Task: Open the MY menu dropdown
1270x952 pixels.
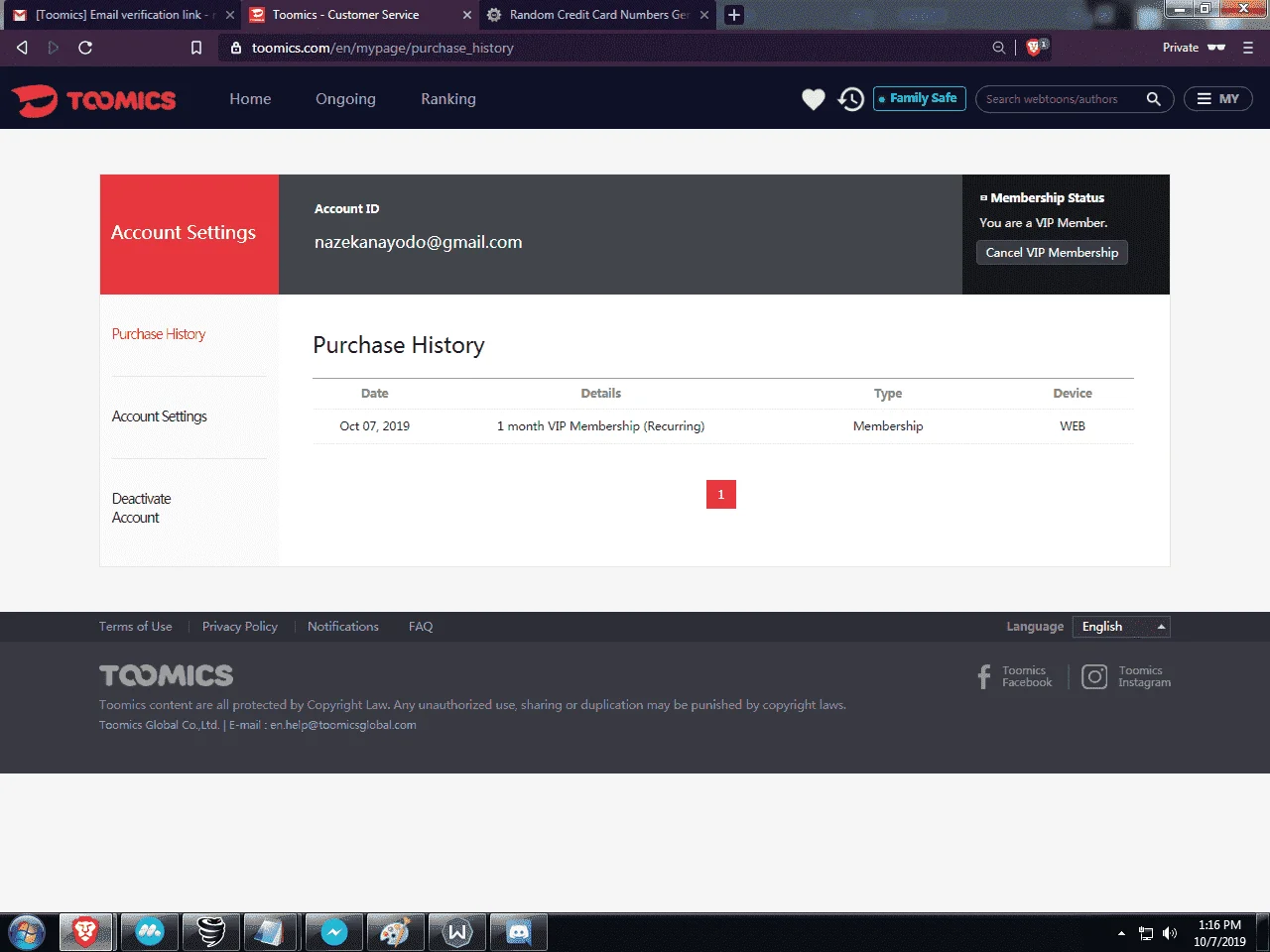Action: pos(1217,99)
